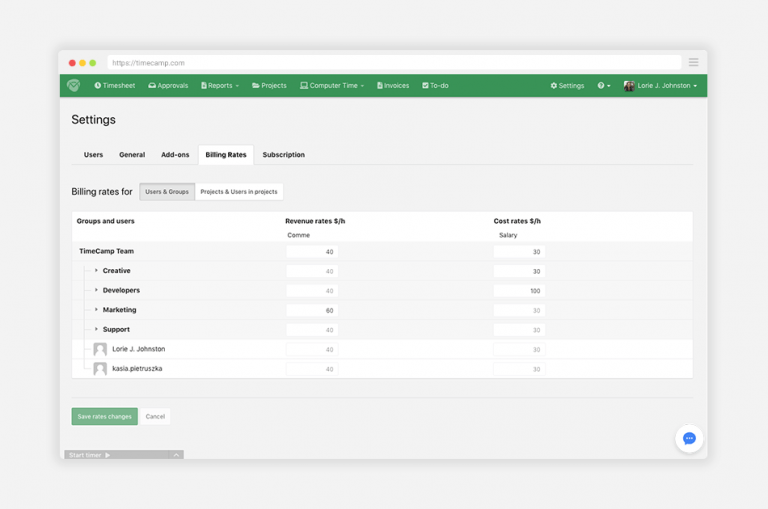Open the blue chat support bubble

click(689, 438)
